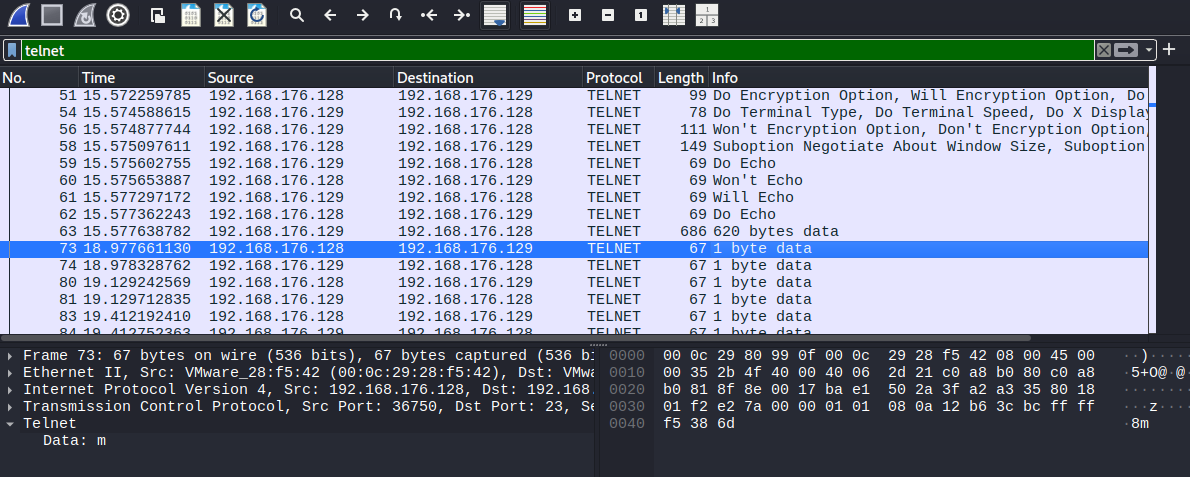The height and width of the screenshot is (477, 1190).
Task: Go back in packet history
Action: click(329, 15)
